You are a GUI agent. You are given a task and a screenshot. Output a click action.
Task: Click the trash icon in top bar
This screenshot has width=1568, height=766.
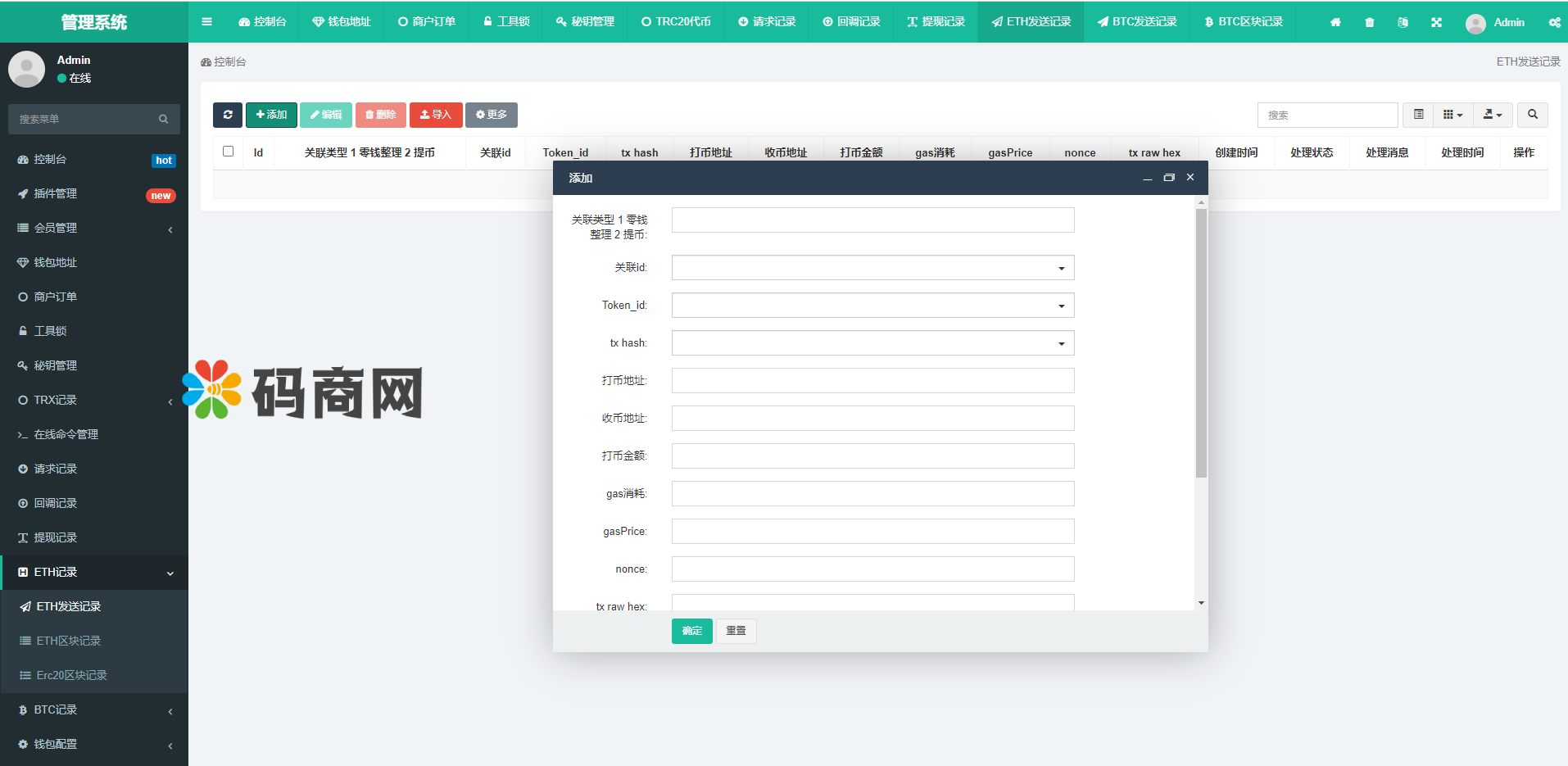(x=1369, y=22)
